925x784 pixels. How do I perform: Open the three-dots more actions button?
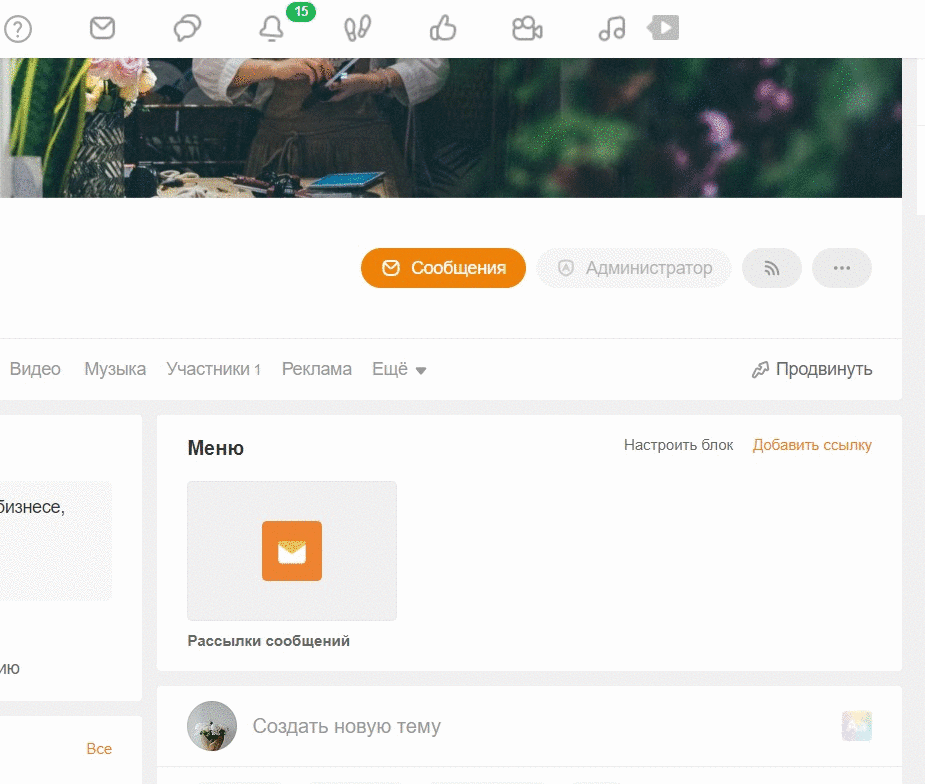841,268
